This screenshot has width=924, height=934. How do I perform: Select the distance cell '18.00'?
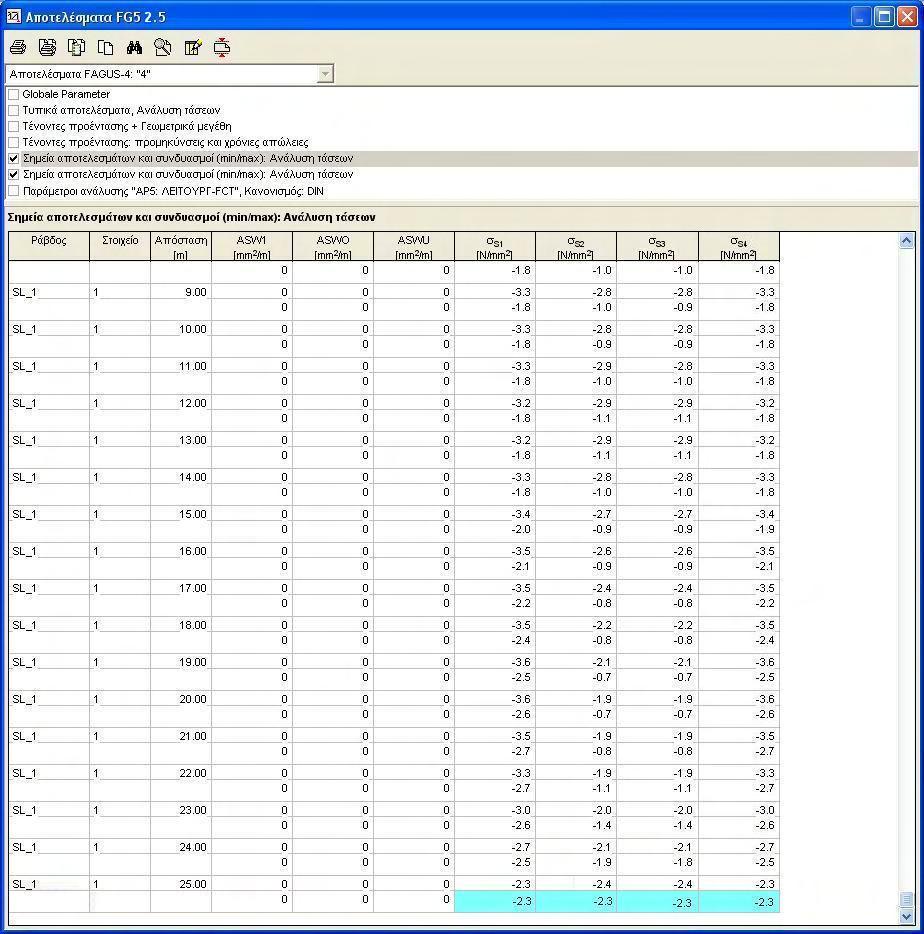coord(181,625)
